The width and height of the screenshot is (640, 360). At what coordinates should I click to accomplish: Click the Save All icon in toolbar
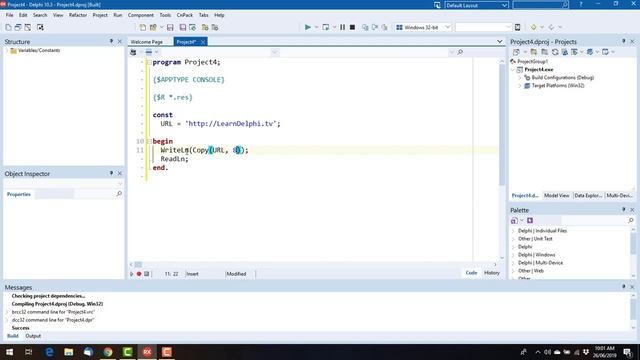[x=182, y=27]
